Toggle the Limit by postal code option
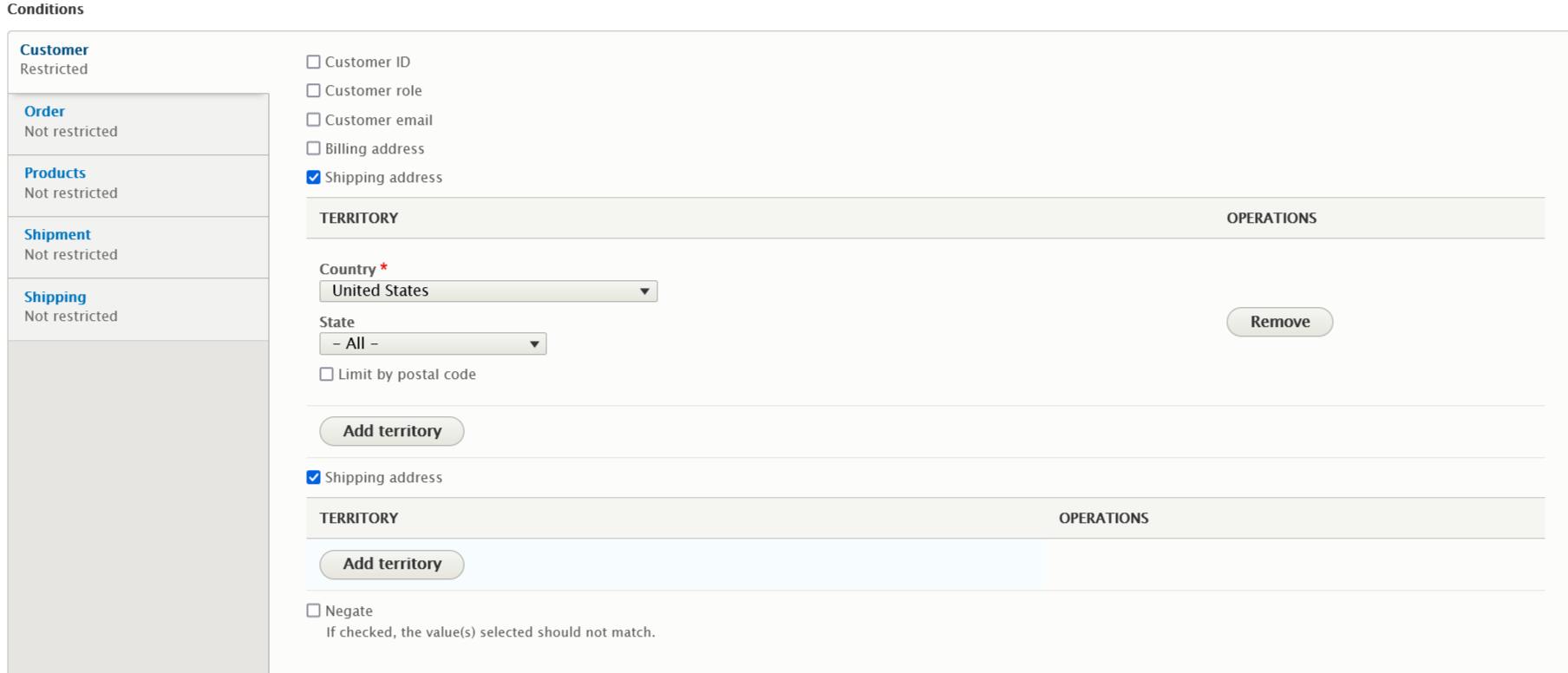1568x673 pixels. pos(327,374)
